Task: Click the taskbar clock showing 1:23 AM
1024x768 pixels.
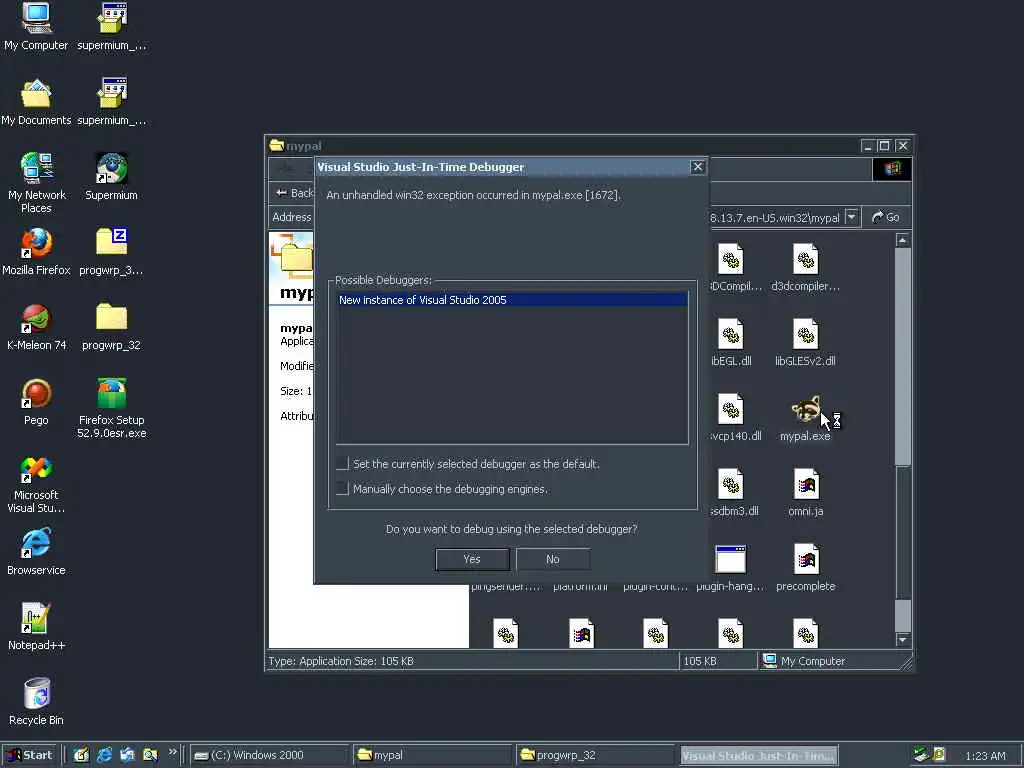Action: click(x=985, y=756)
